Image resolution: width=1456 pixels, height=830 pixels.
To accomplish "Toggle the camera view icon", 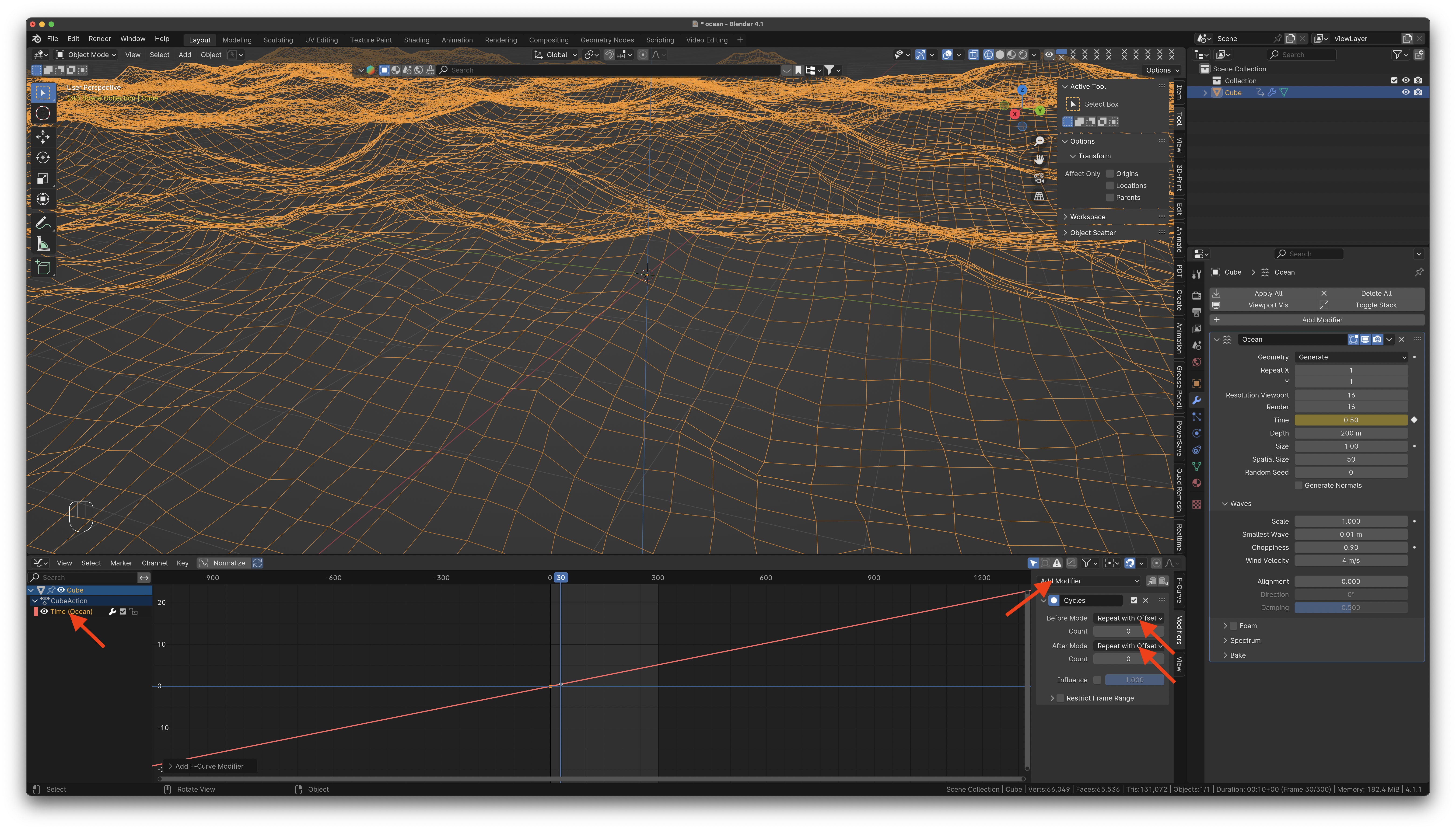I will pyautogui.click(x=1039, y=178).
